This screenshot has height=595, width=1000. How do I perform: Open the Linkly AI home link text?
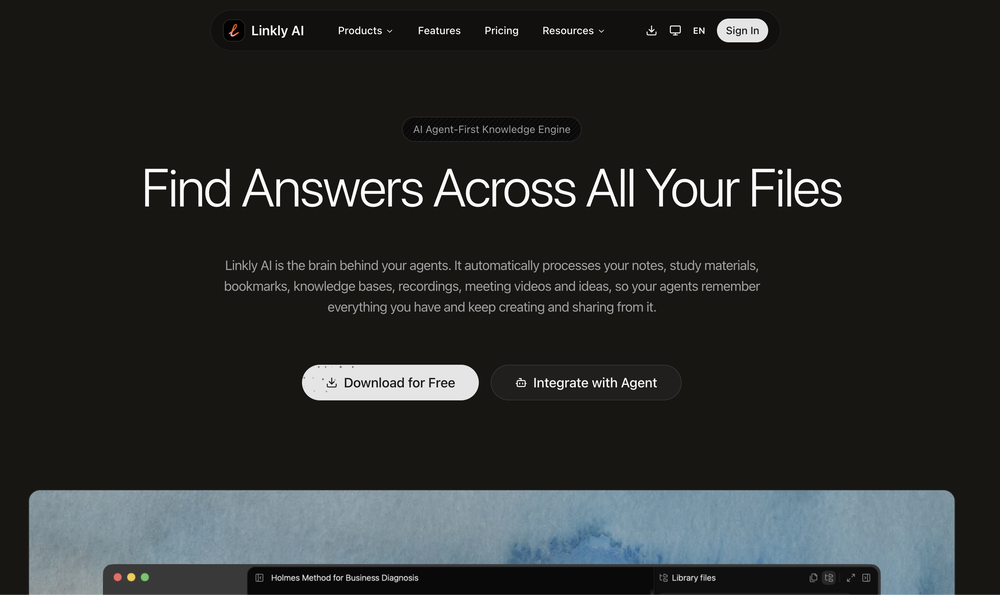click(277, 31)
